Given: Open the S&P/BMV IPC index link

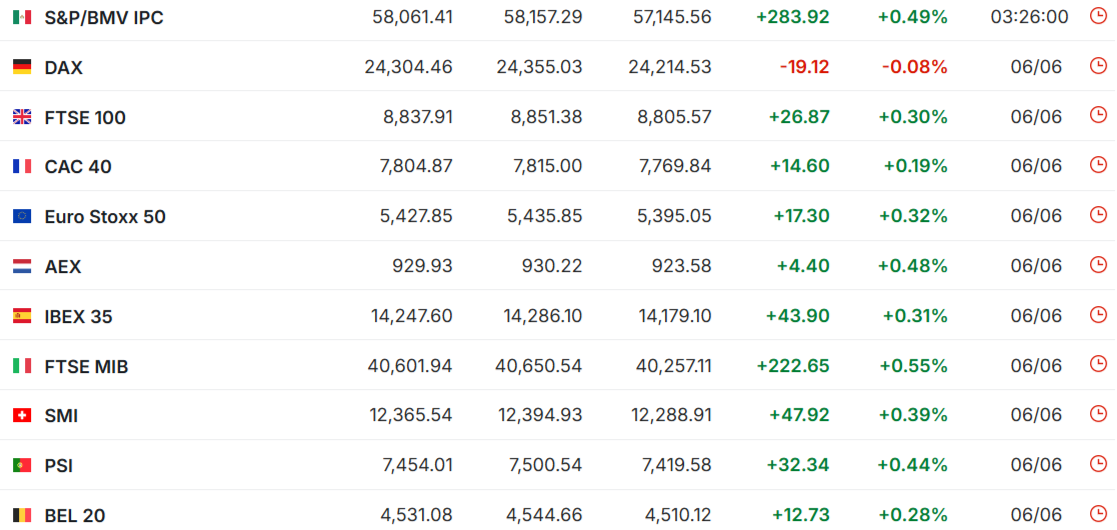Looking at the screenshot, I should coord(104,18).
